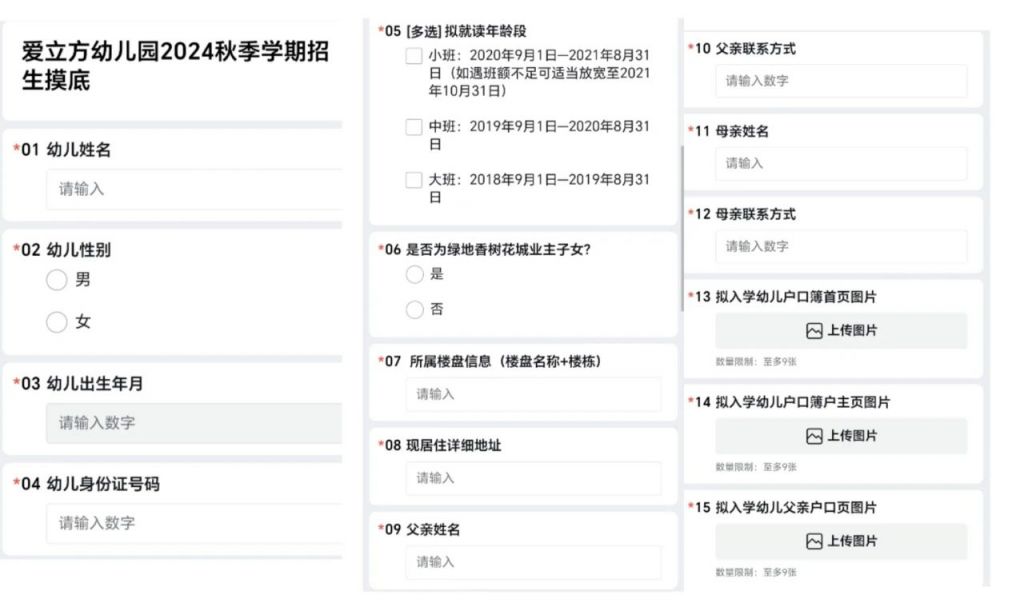Check the 中班 age group checkbox
Image resolution: width=1024 pixels, height=611 pixels.
414,127
